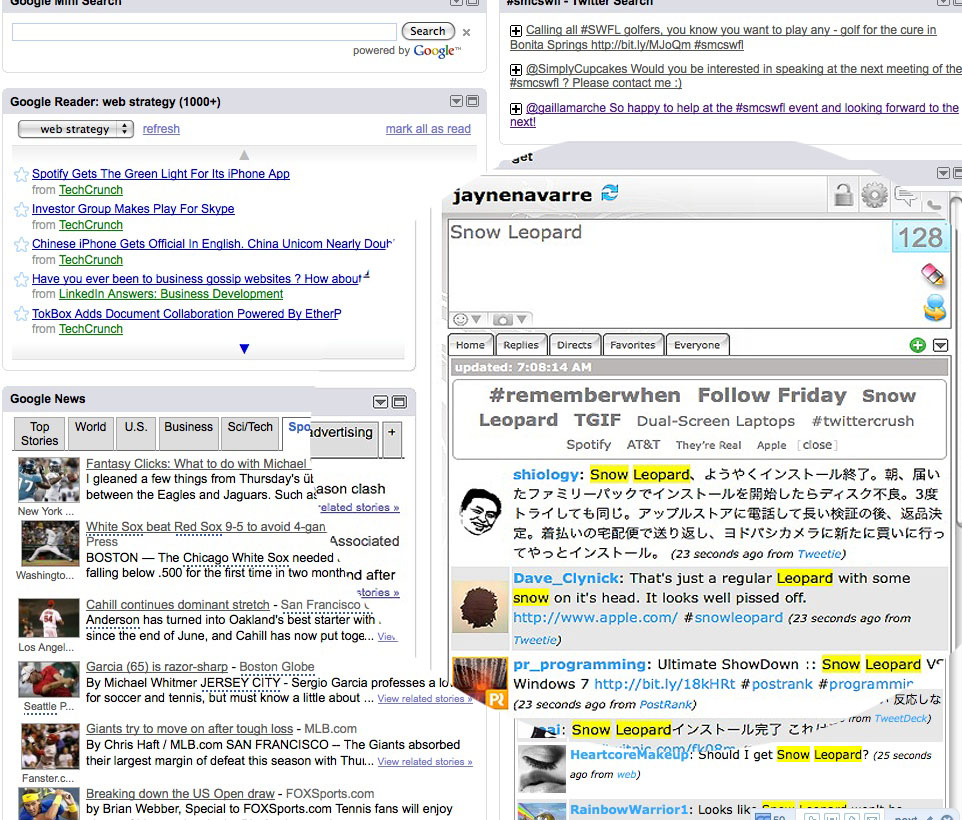Select the U.S. news tab

136,433
